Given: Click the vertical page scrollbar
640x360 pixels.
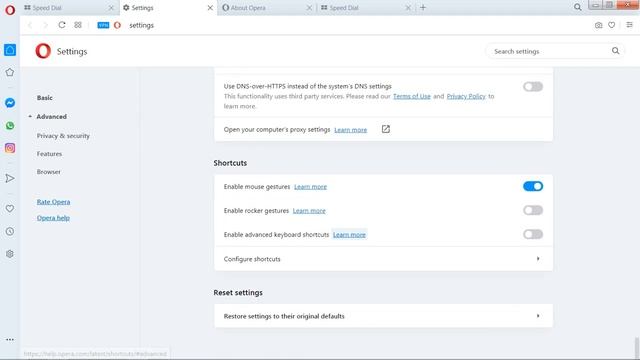Looking at the screenshot, I should coord(636,348).
